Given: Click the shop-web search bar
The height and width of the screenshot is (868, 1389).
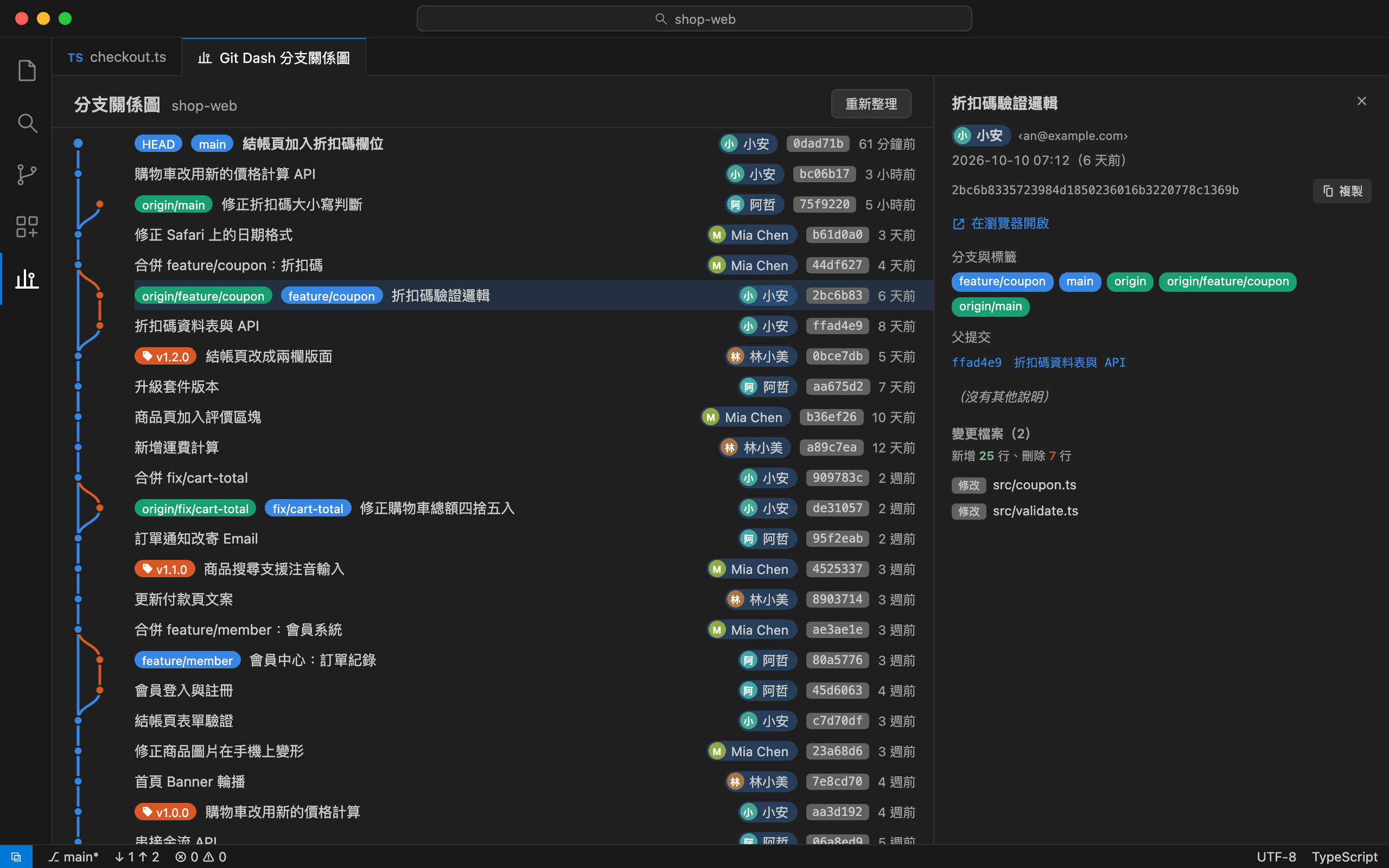Looking at the screenshot, I should click(694, 19).
